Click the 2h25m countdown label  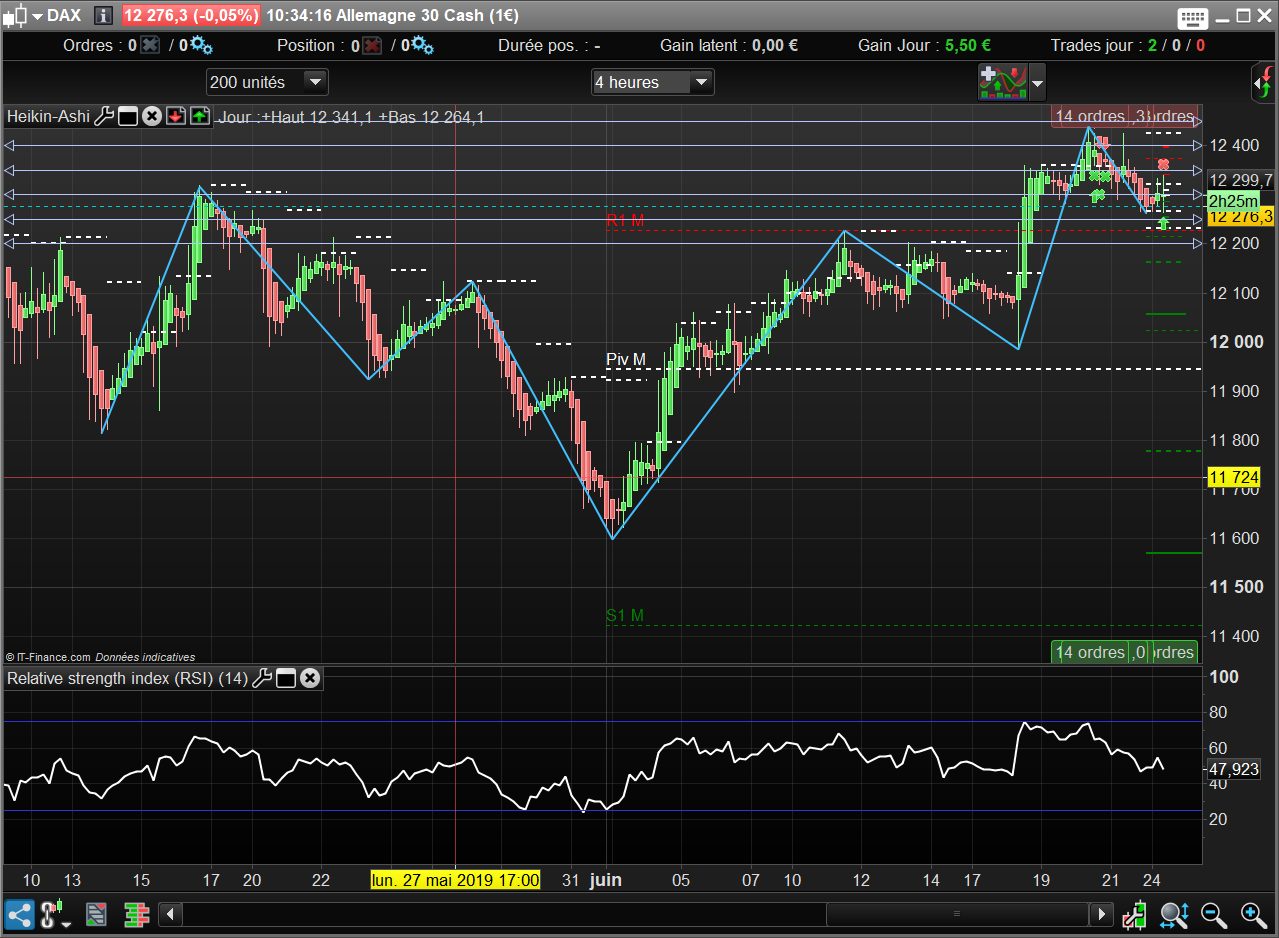[x=1232, y=200]
